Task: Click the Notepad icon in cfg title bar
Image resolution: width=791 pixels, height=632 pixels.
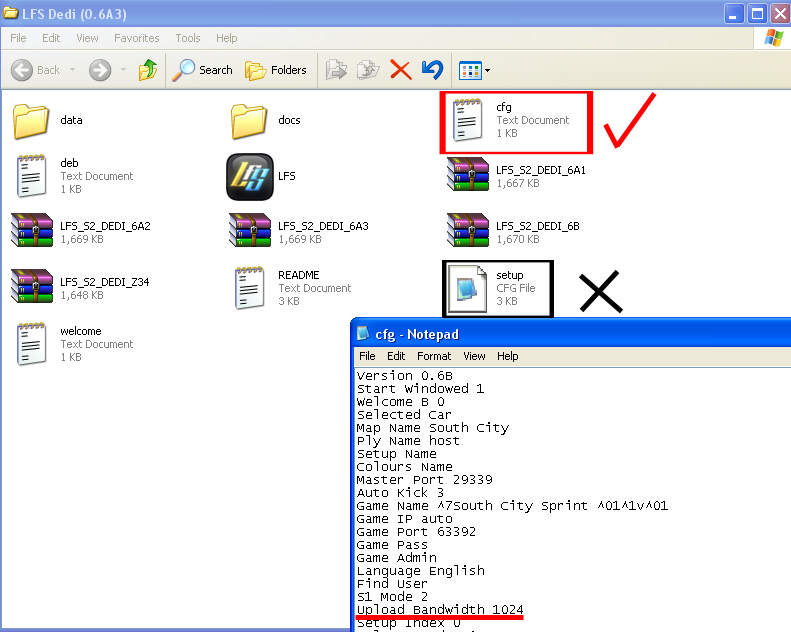Action: click(x=363, y=333)
